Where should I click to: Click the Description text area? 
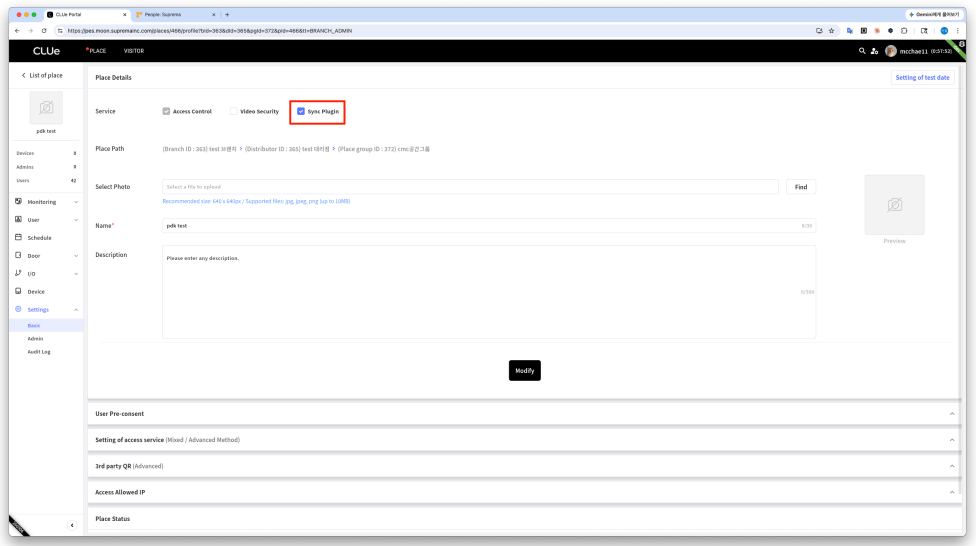click(x=489, y=292)
